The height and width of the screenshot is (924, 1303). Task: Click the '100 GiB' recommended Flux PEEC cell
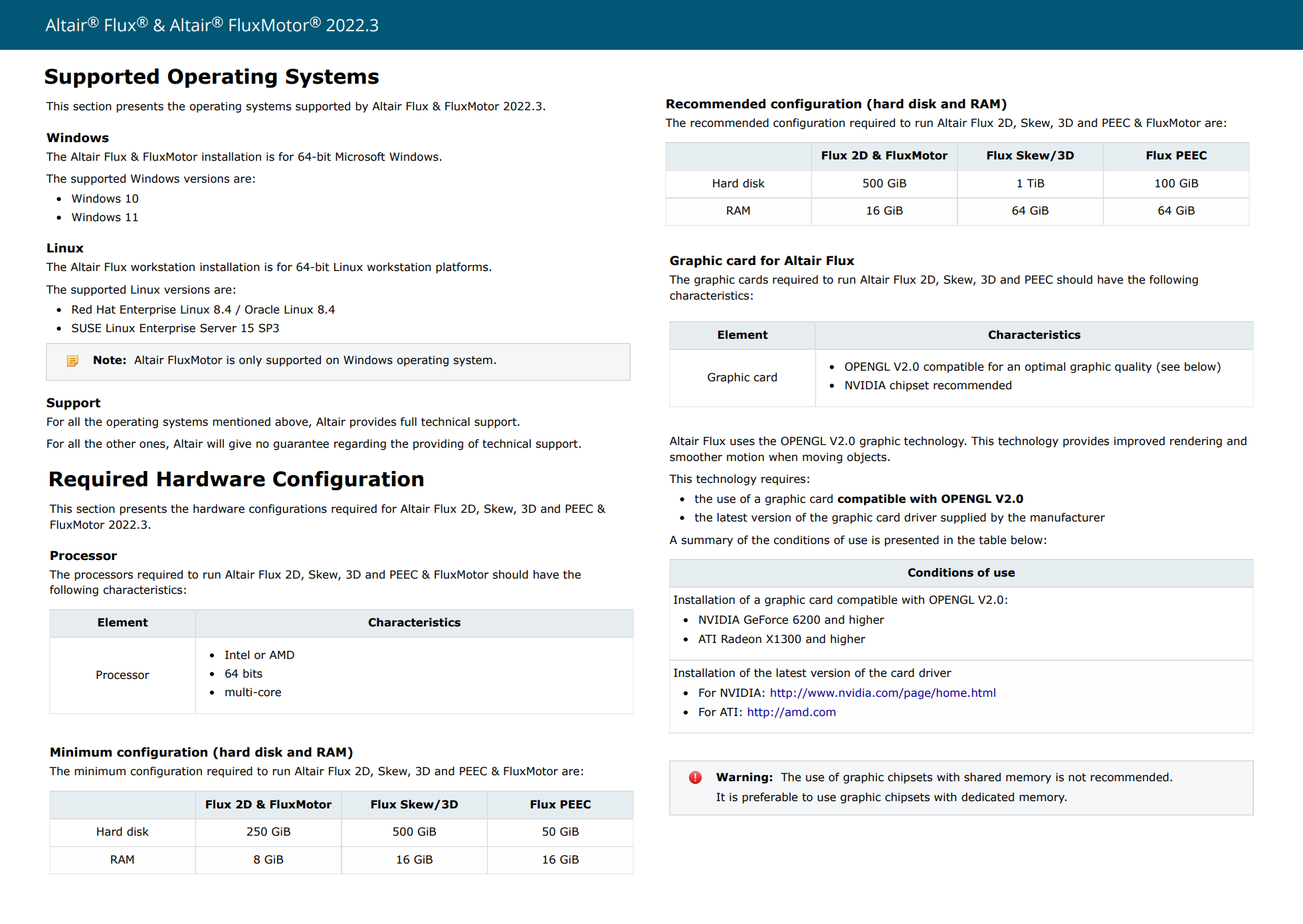click(x=1176, y=183)
